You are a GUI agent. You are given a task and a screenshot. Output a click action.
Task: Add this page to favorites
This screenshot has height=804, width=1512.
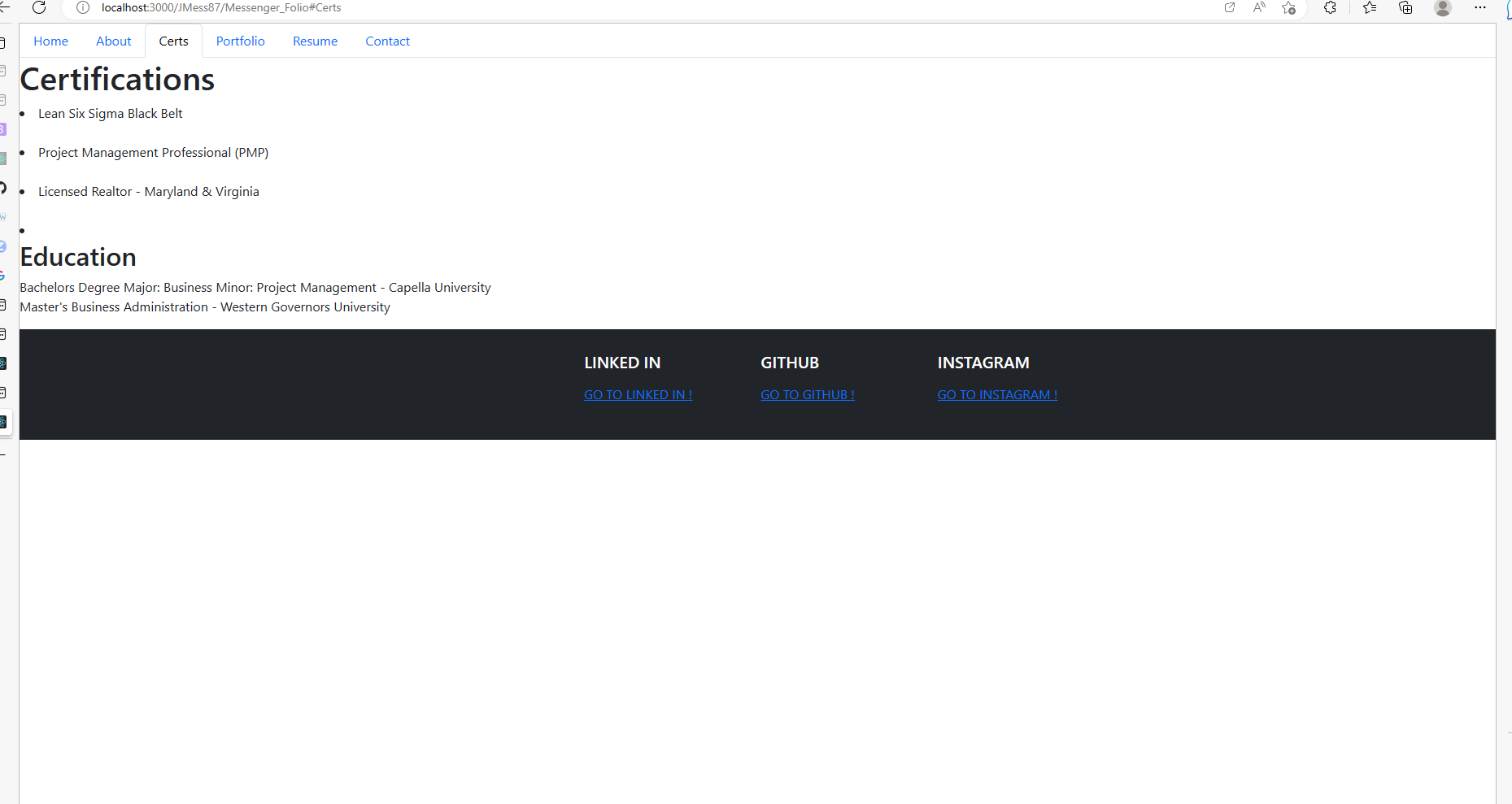(1288, 7)
